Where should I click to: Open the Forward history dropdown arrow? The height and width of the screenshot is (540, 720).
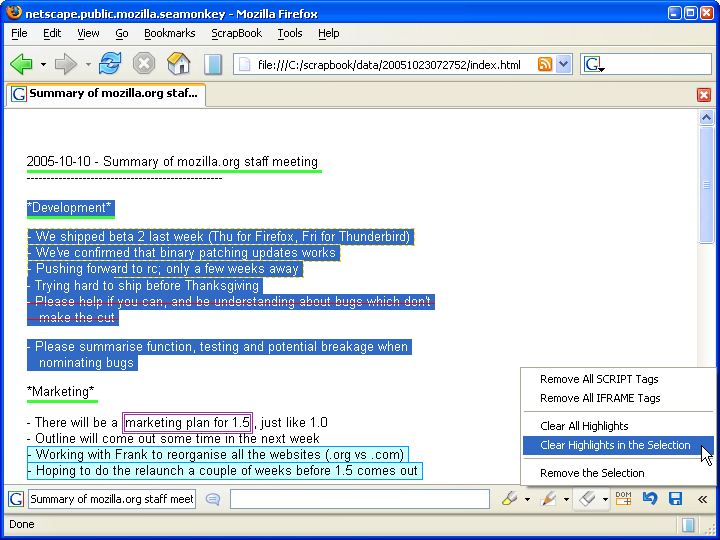click(x=88, y=64)
